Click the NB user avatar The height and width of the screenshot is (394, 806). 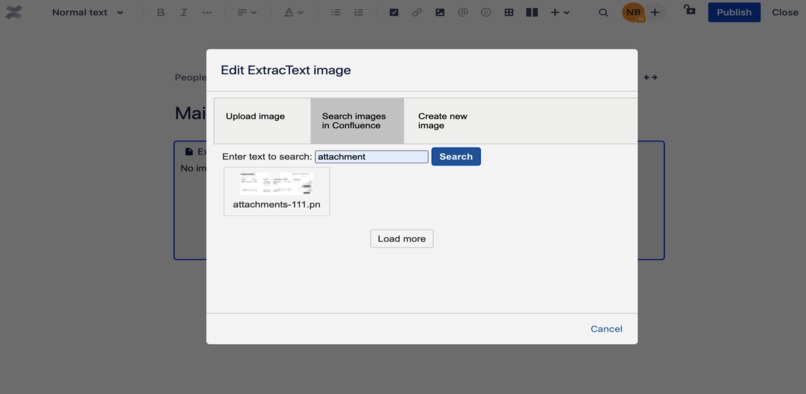[633, 12]
